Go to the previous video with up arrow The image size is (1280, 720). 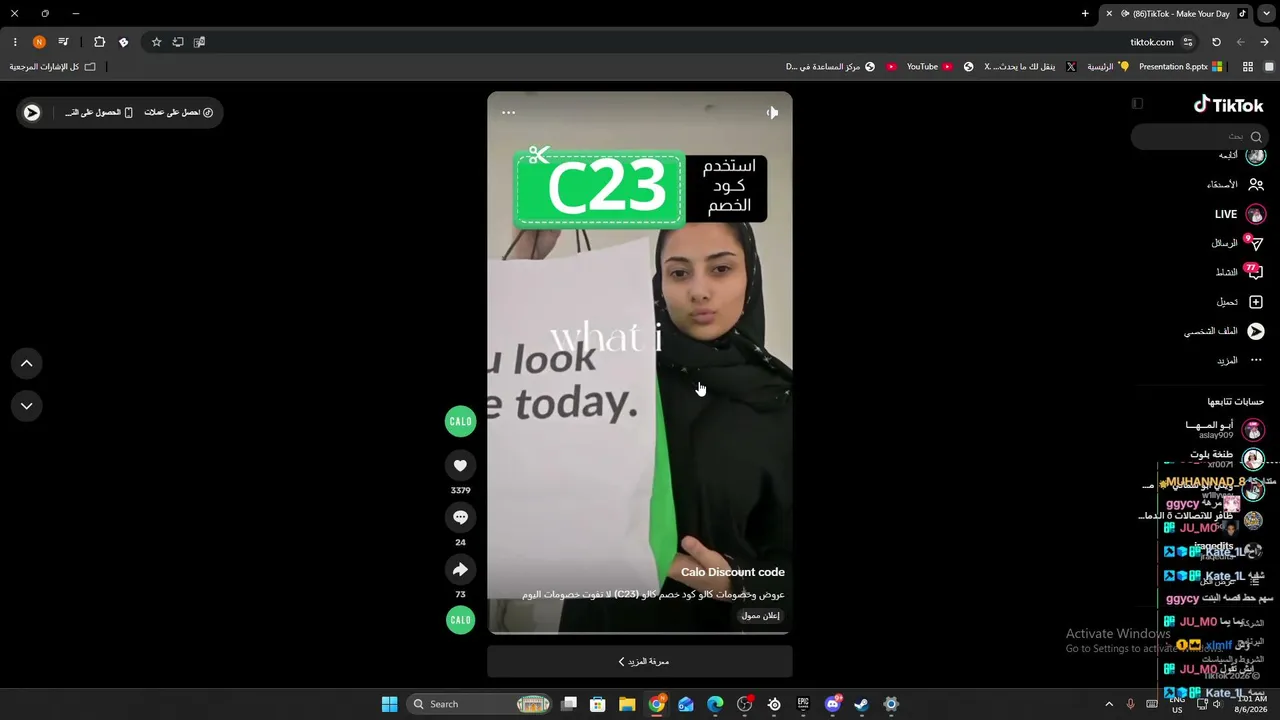pos(27,363)
